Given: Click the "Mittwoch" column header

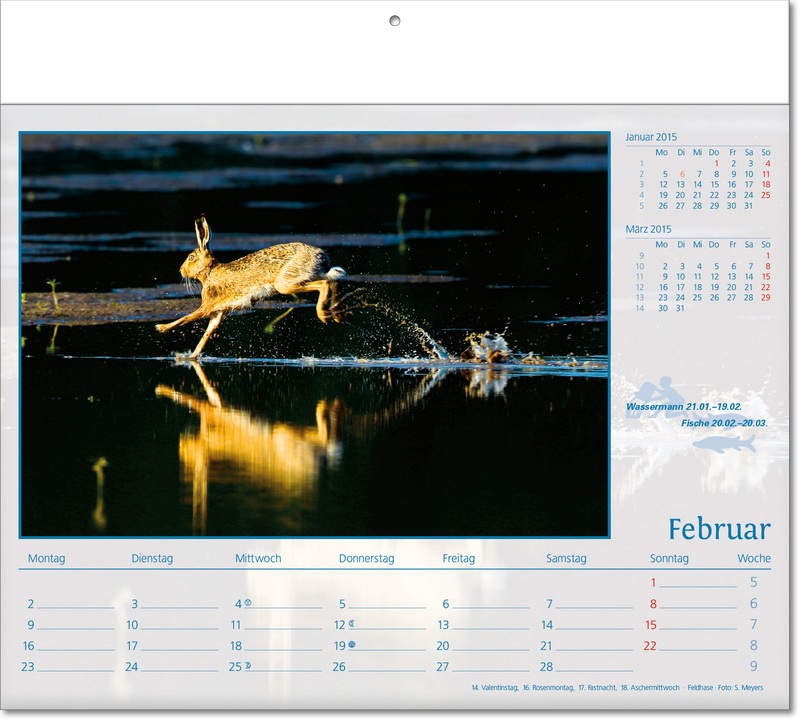Looking at the screenshot, I should point(258,558).
